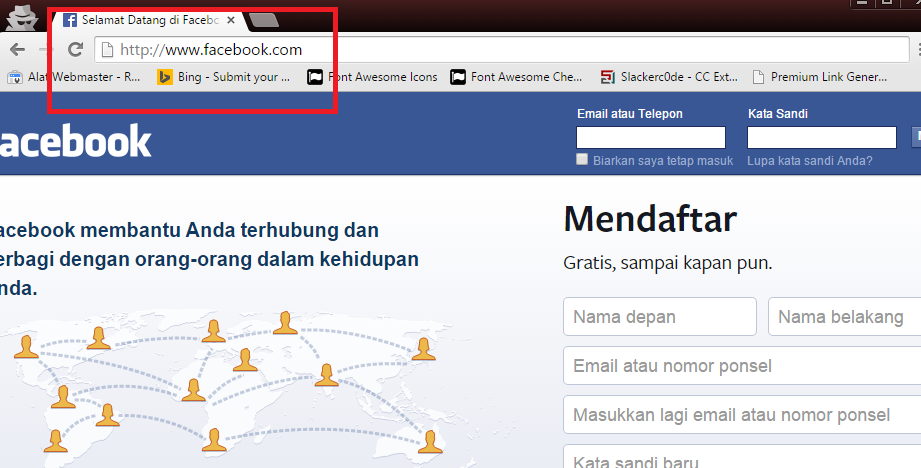Image resolution: width=921 pixels, height=468 pixels.
Task: Click the Email atau Telepon login field
Action: point(651,137)
